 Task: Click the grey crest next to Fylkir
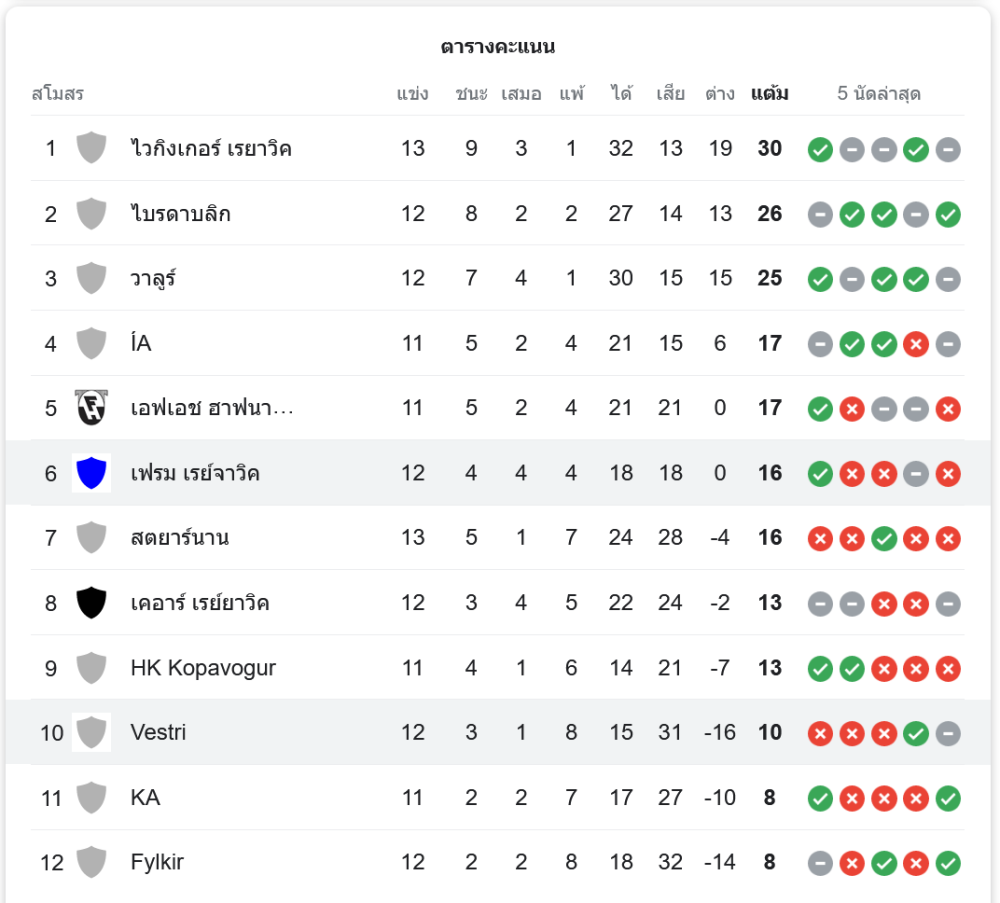(91, 862)
